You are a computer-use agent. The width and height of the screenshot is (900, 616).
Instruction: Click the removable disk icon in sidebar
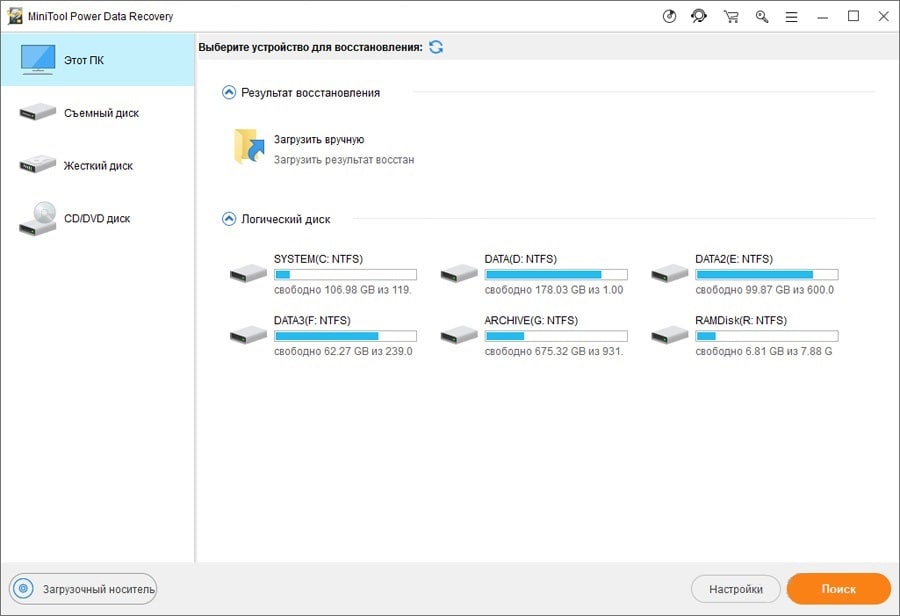point(38,112)
